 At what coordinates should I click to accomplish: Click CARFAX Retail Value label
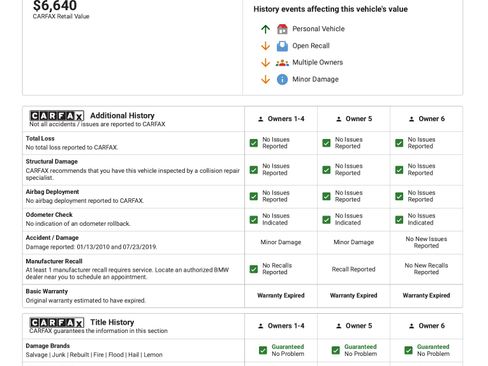tap(61, 16)
